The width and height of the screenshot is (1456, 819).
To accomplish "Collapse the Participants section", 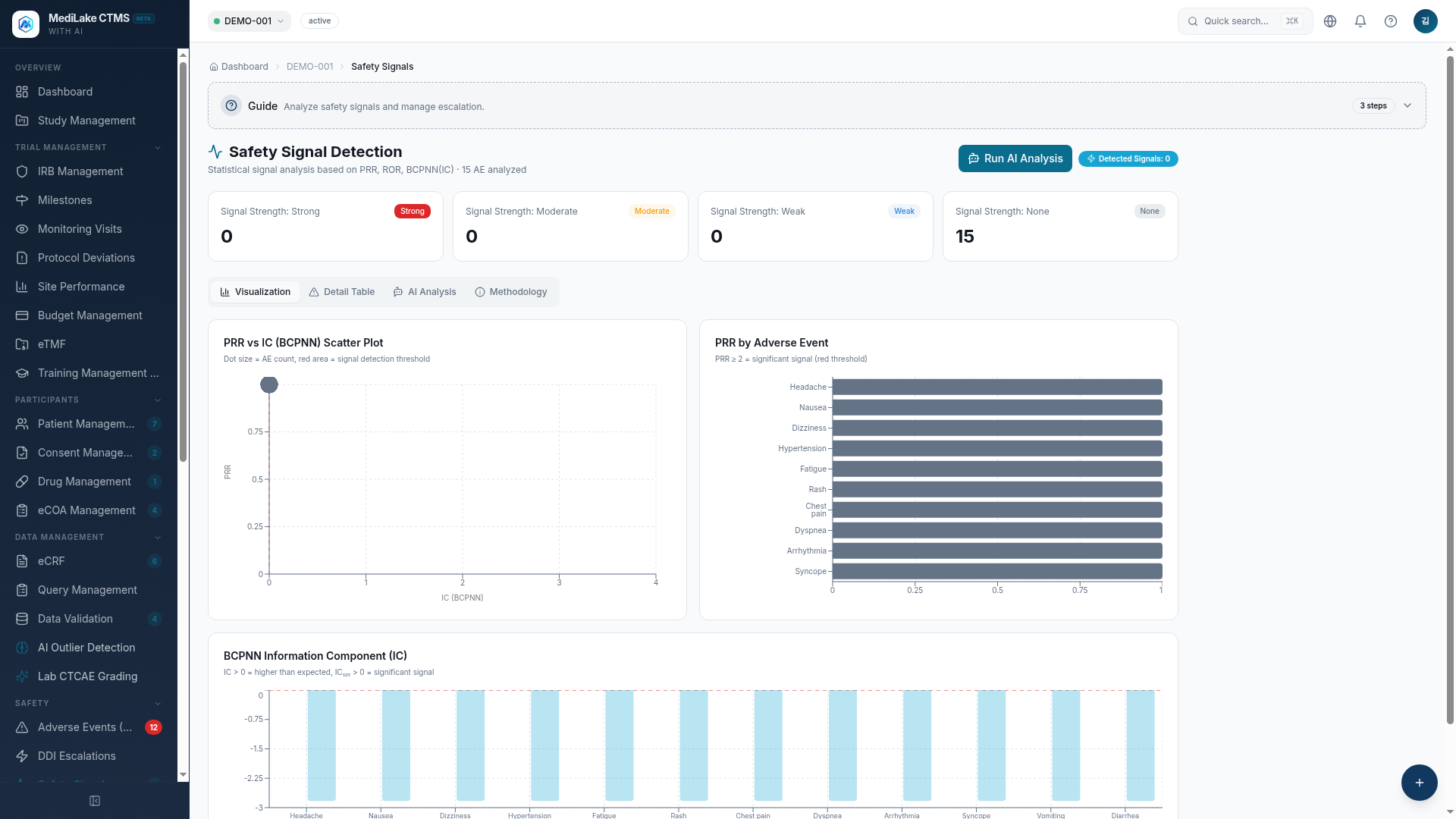I will point(158,400).
